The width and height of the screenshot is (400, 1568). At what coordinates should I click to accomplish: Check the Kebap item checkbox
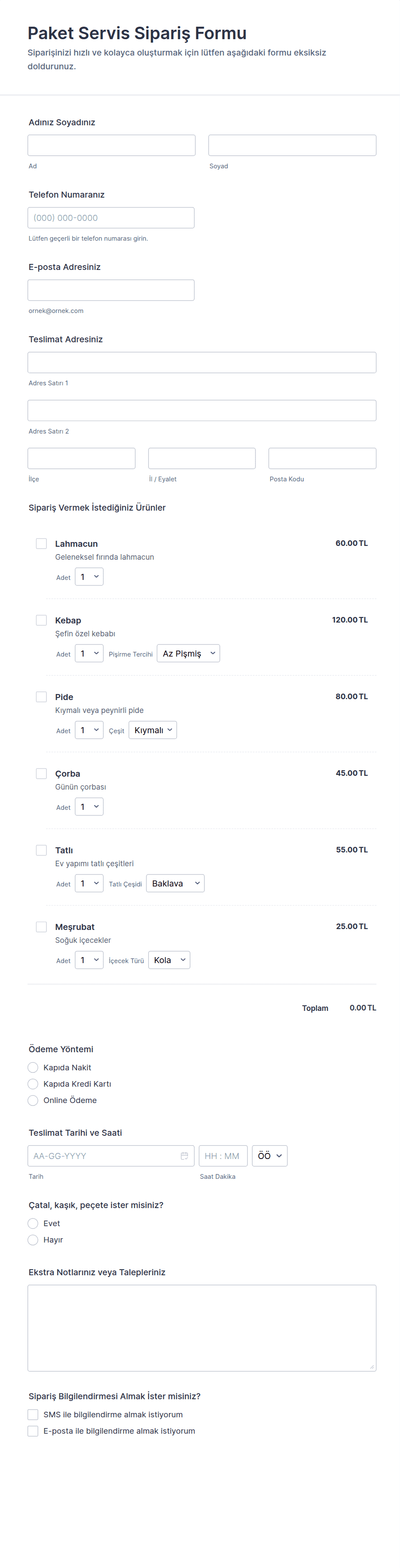tap(41, 620)
